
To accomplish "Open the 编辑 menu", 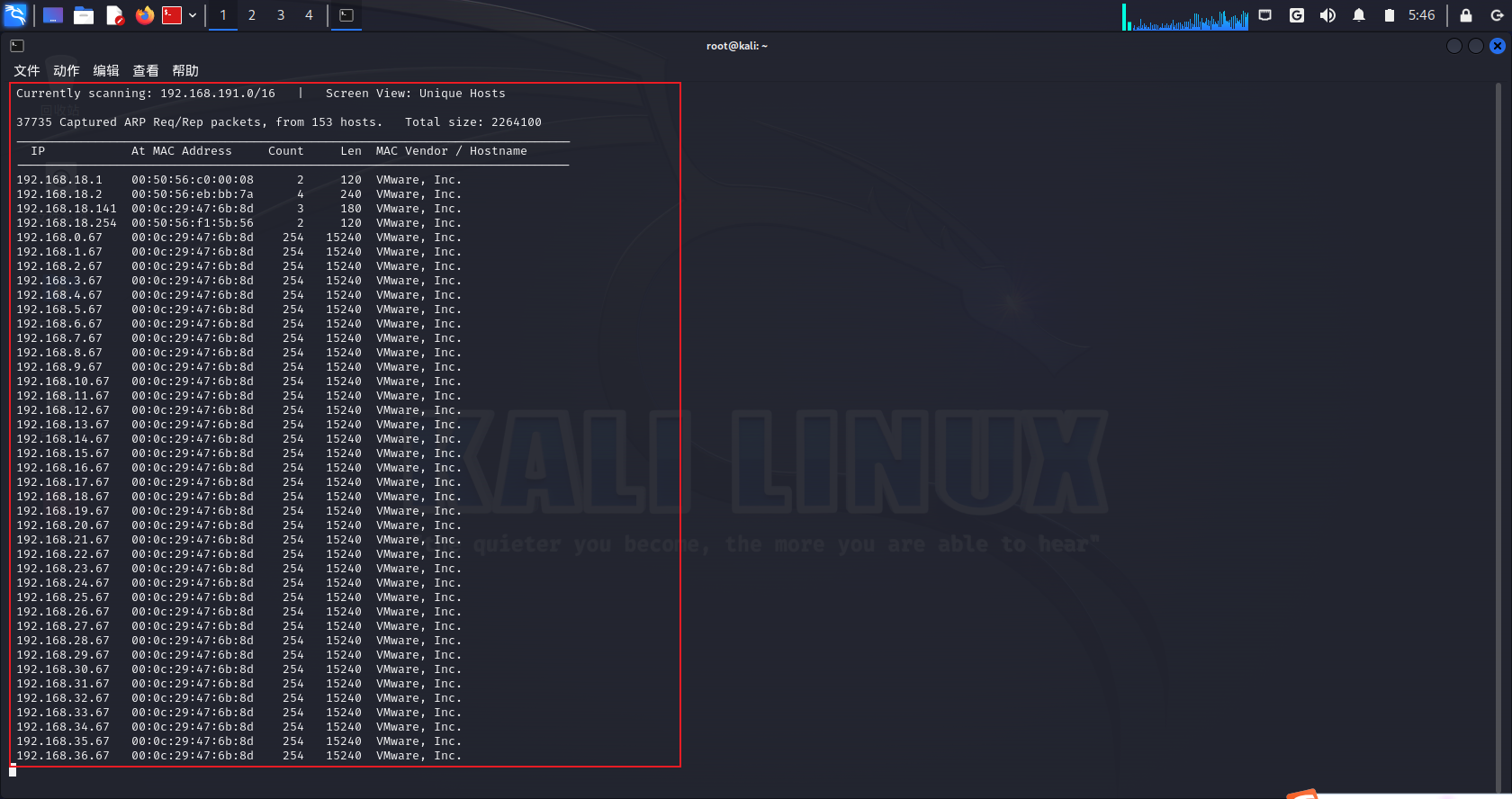I will click(106, 71).
